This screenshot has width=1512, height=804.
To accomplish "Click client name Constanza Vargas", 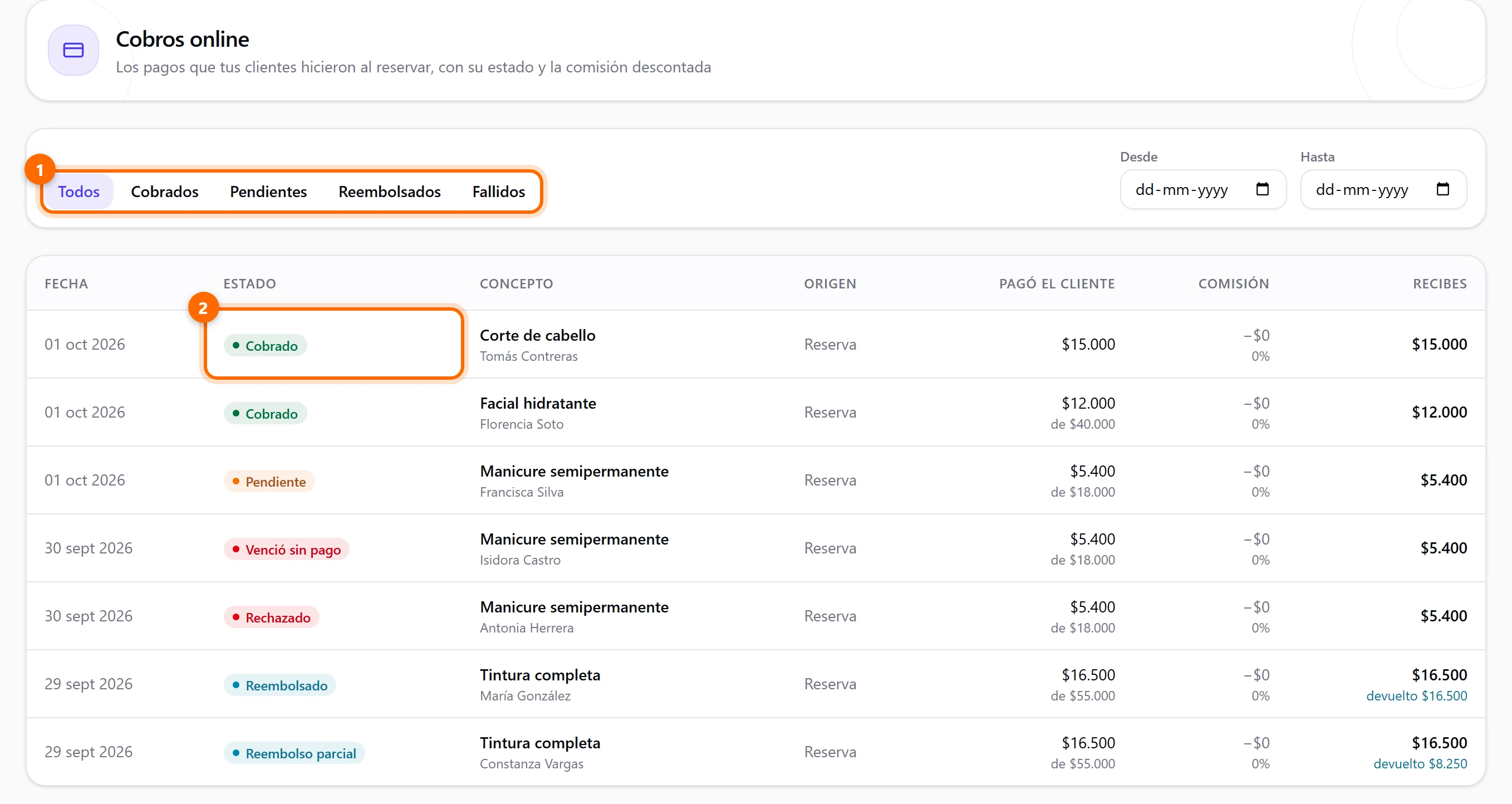I will [x=531, y=763].
